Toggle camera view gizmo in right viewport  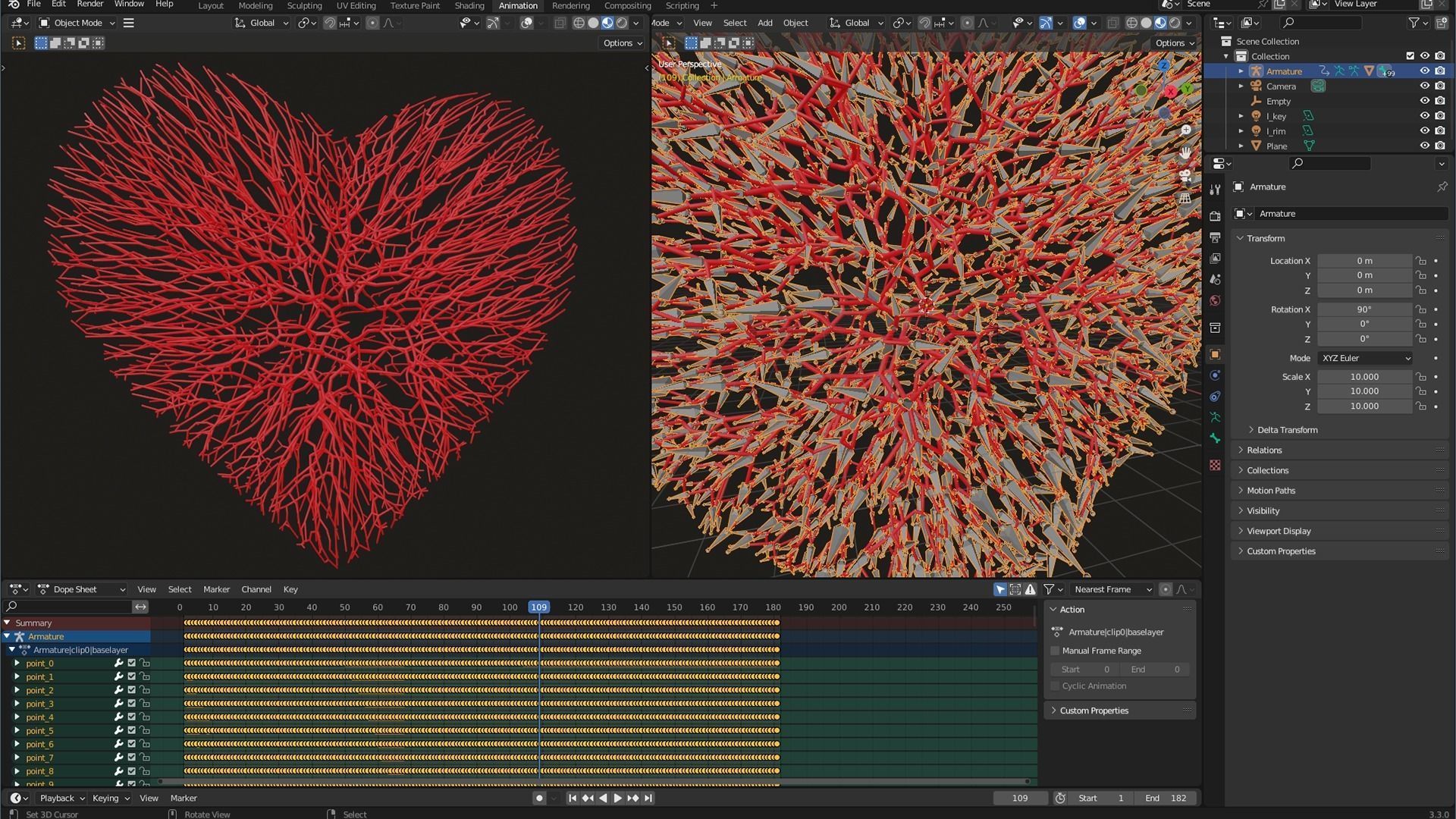click(x=1185, y=176)
